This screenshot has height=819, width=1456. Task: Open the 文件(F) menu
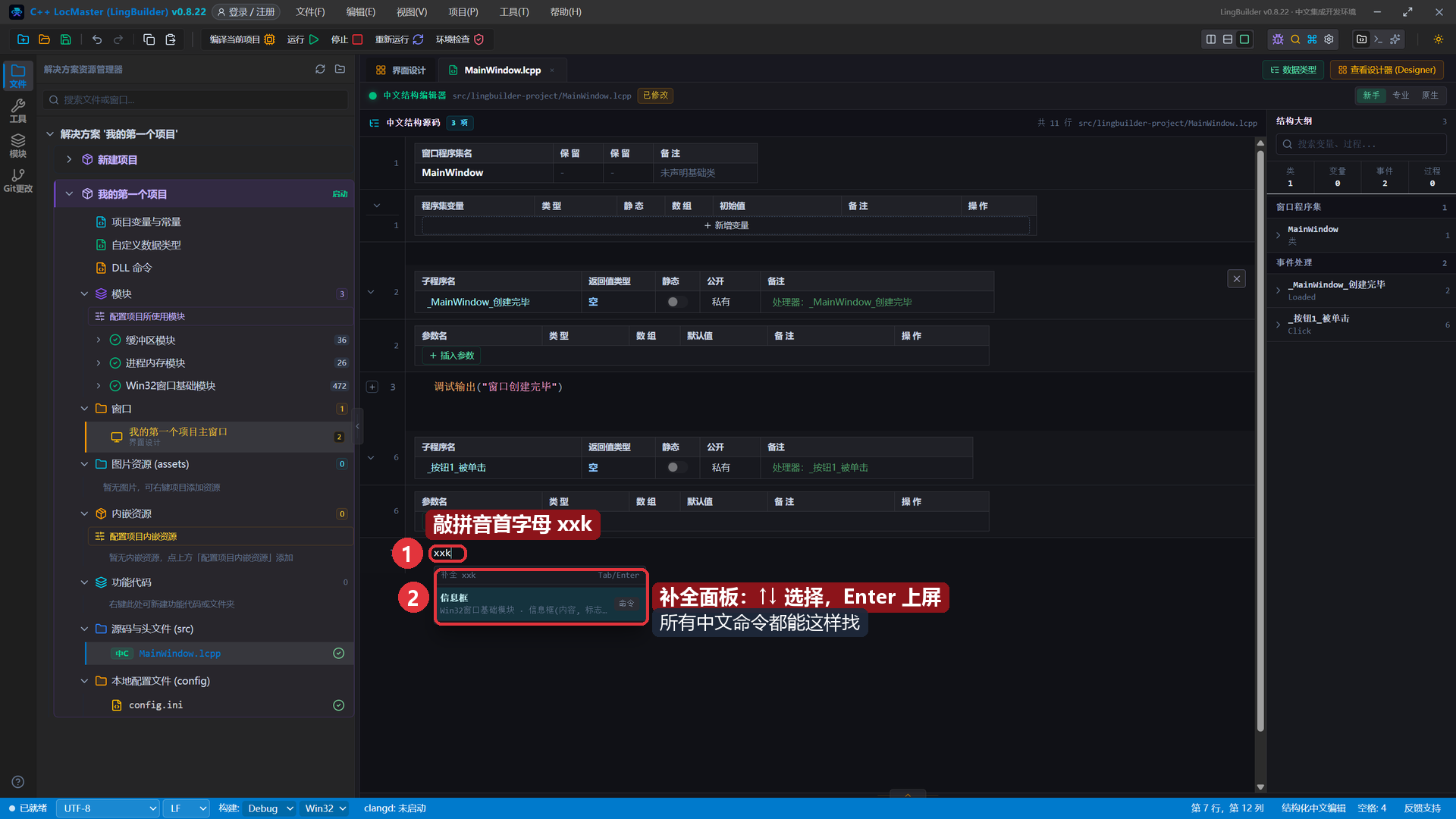pos(310,12)
